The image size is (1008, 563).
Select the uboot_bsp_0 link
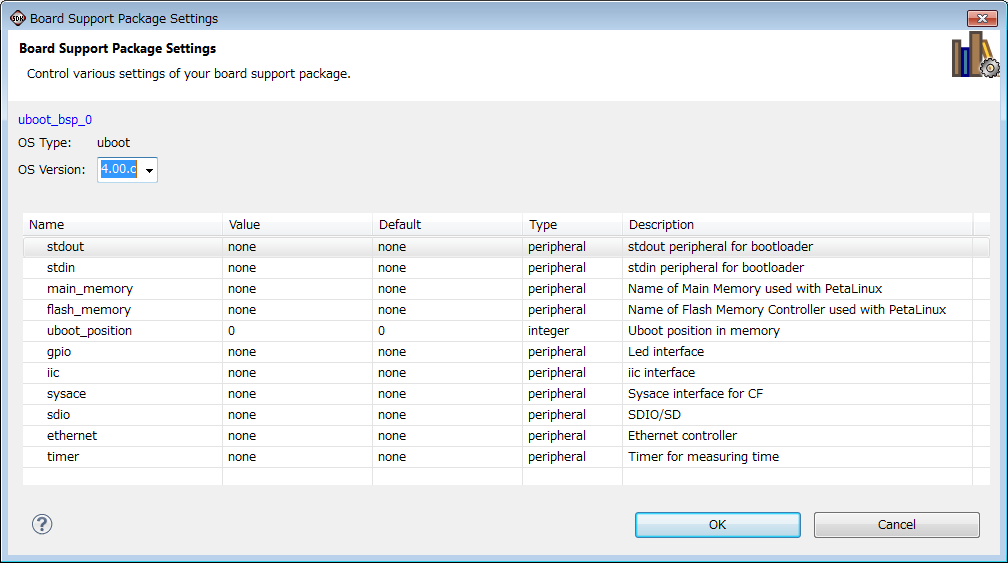[55, 120]
